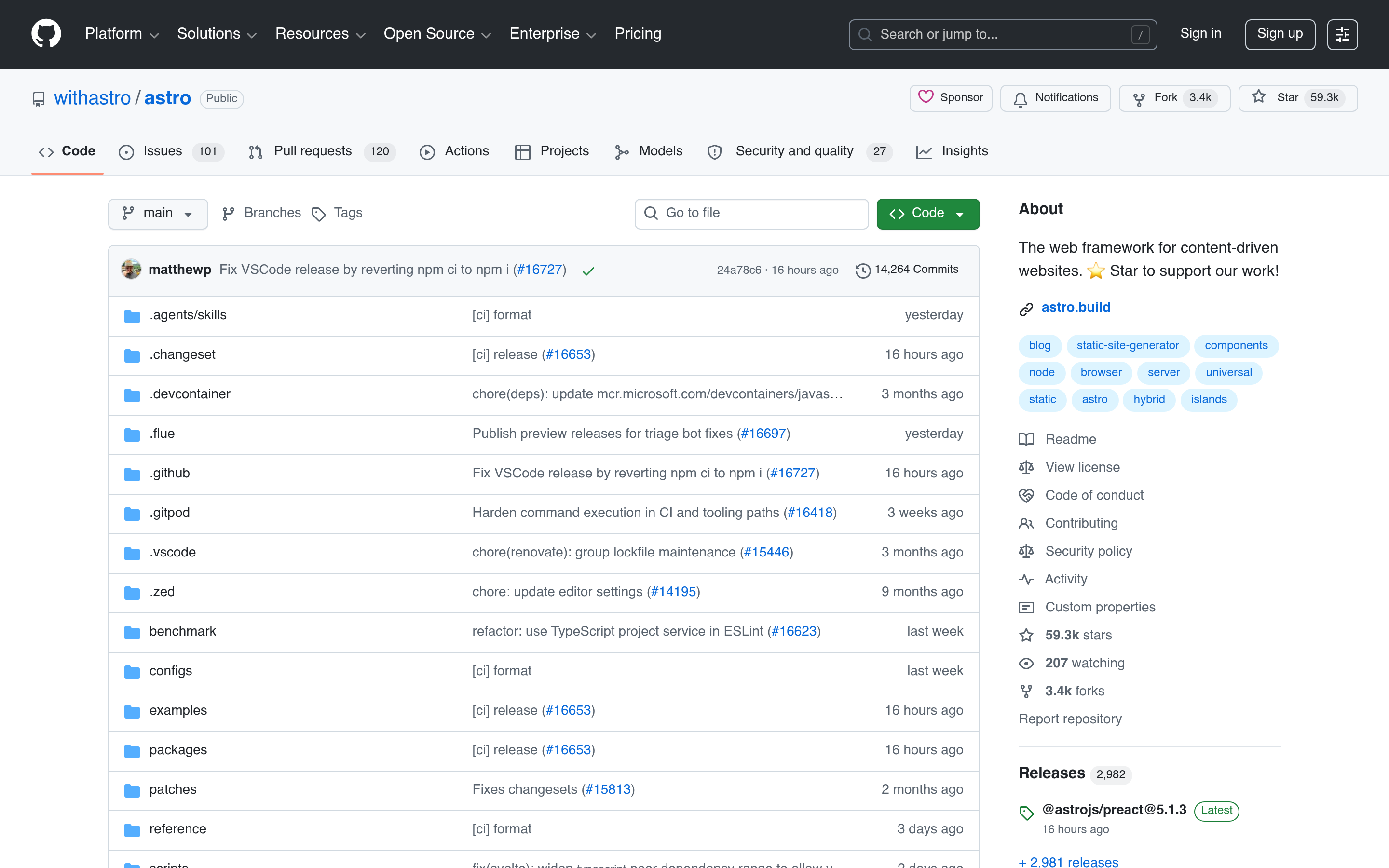
Task: Switch to Security and quality tab
Action: pyautogui.click(x=800, y=151)
